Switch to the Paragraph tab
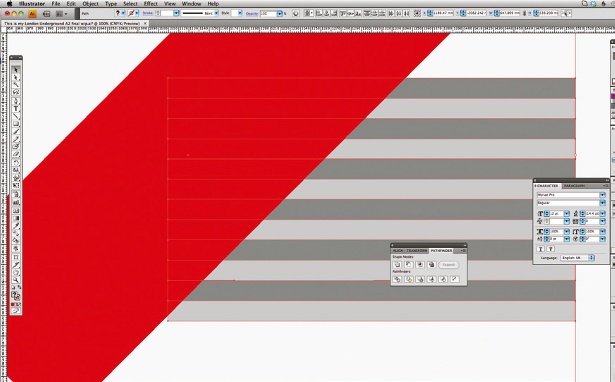This screenshot has height=382, width=615. coord(575,186)
